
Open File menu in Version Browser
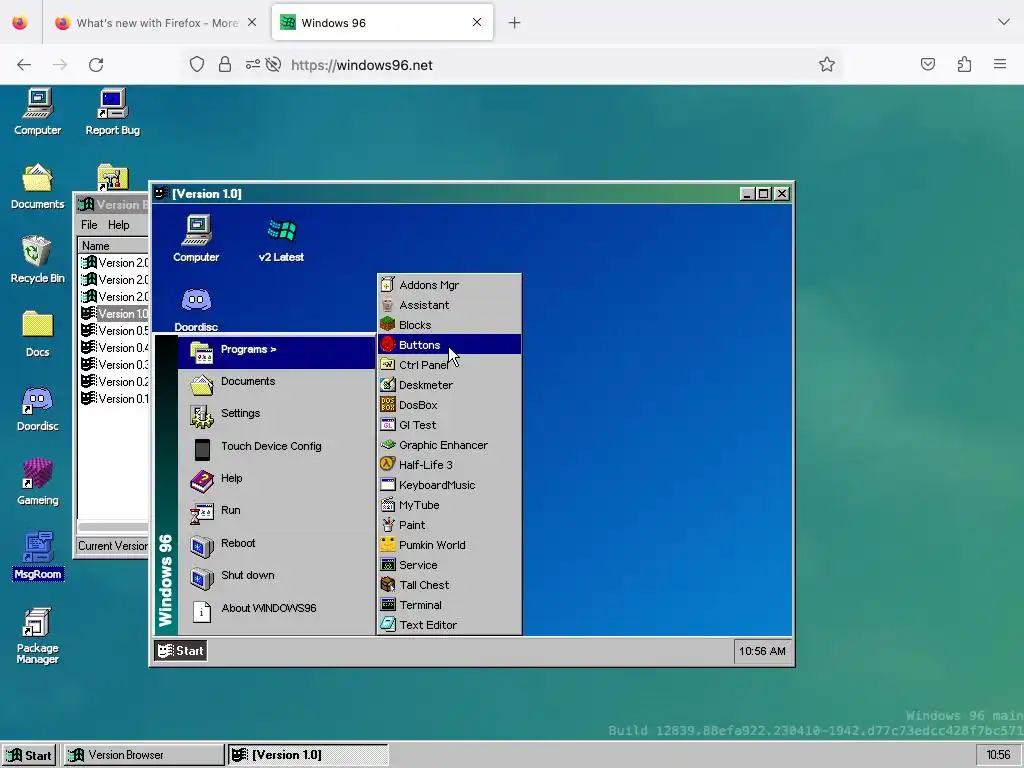pos(89,225)
